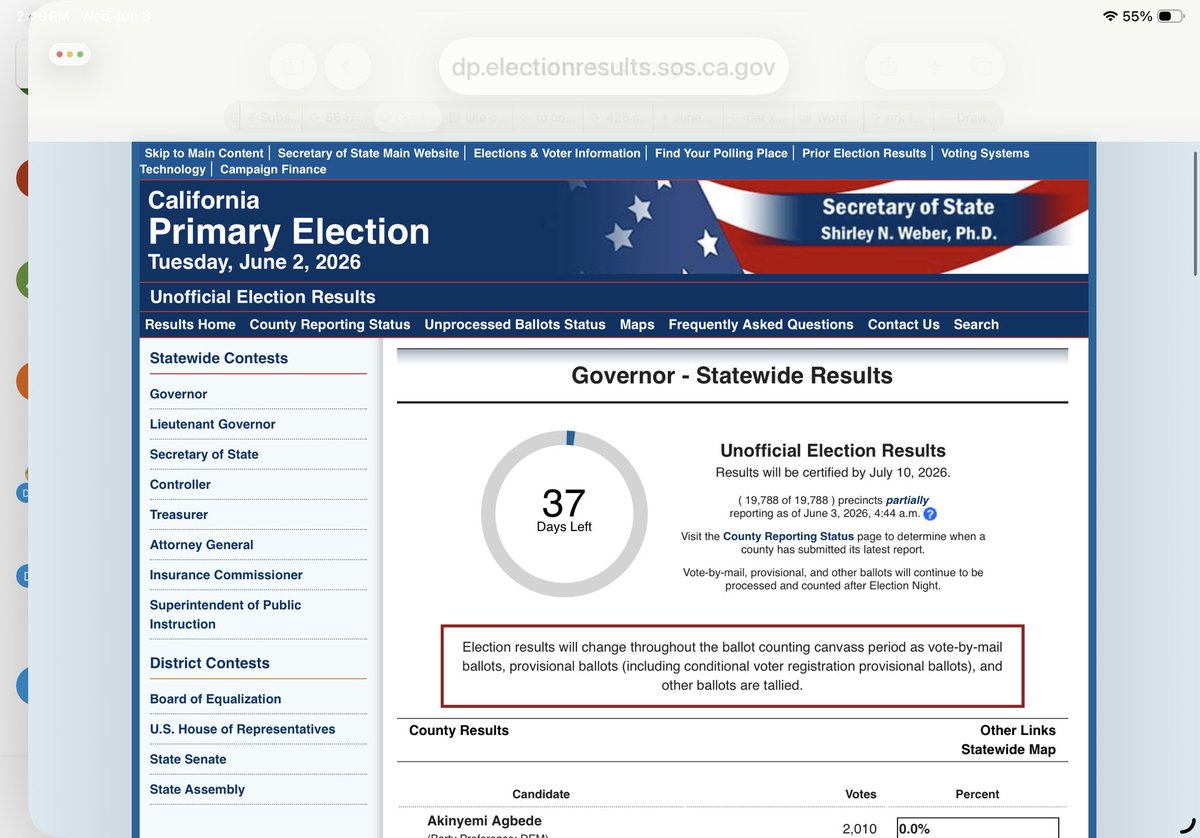Select Lieutenant Governor contest
Viewport: 1200px width, 838px height.
pyautogui.click(x=213, y=424)
